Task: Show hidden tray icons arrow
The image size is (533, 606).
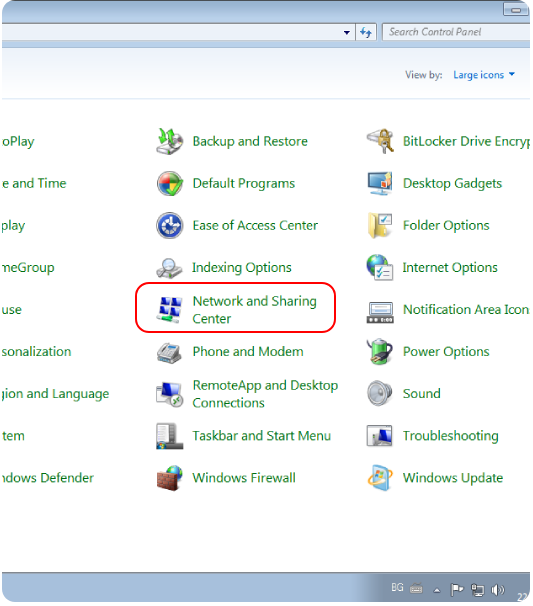Action: pos(437,590)
